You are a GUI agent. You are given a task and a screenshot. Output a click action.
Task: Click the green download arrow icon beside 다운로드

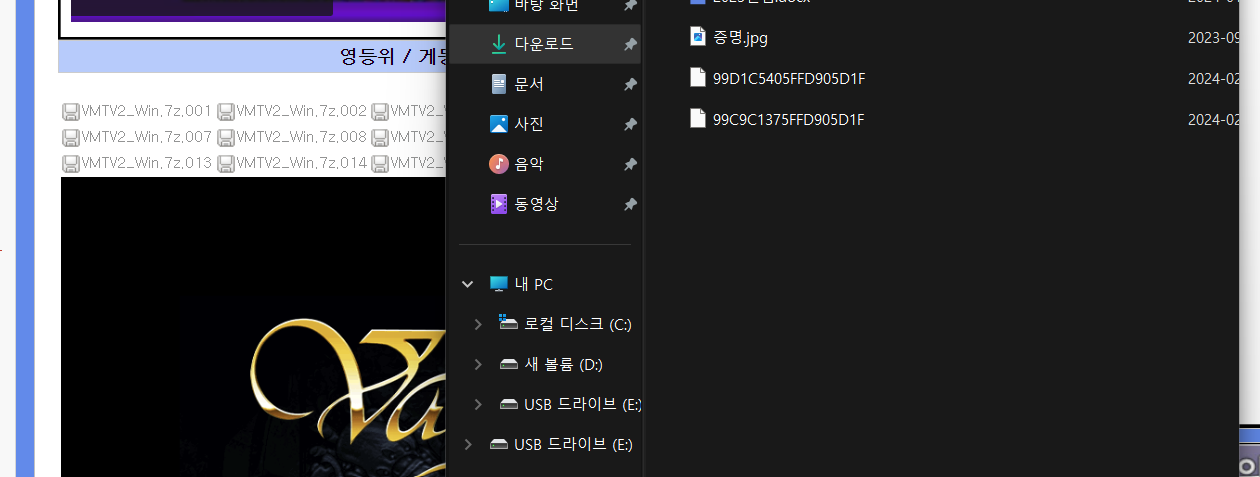[x=498, y=45]
